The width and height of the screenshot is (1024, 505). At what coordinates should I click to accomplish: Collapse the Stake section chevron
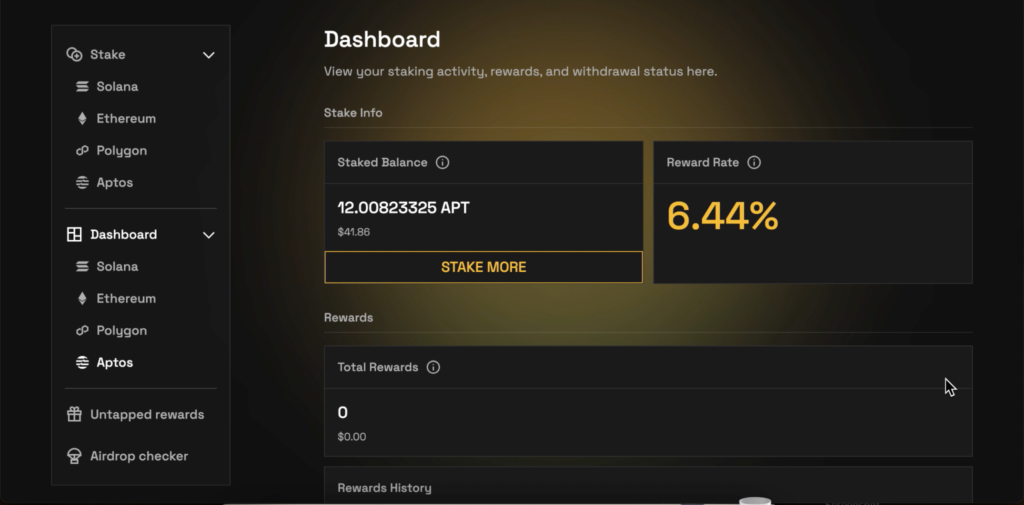209,55
